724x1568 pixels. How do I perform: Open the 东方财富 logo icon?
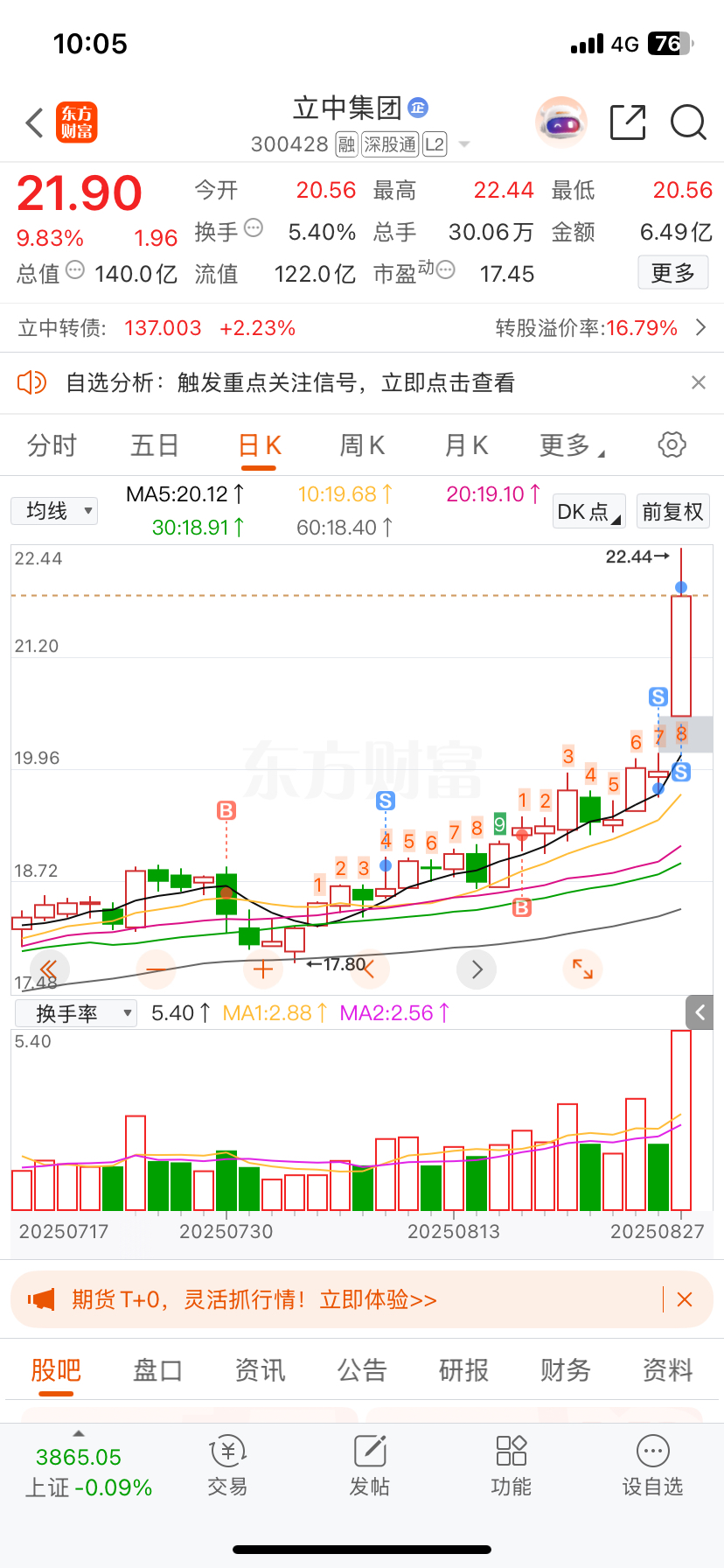tap(77, 122)
